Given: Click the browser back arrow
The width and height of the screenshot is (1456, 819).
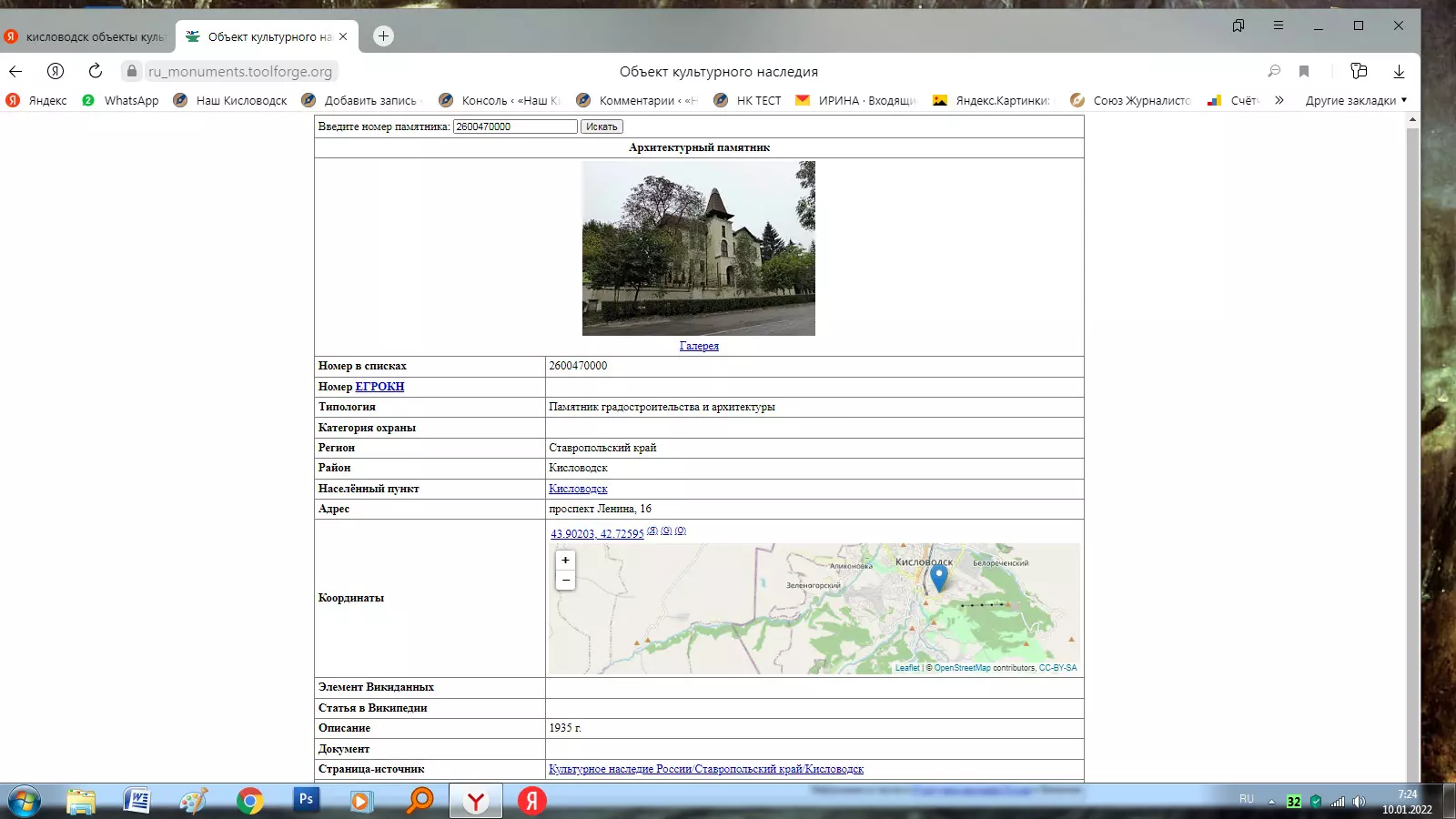Looking at the screenshot, I should coord(15,71).
